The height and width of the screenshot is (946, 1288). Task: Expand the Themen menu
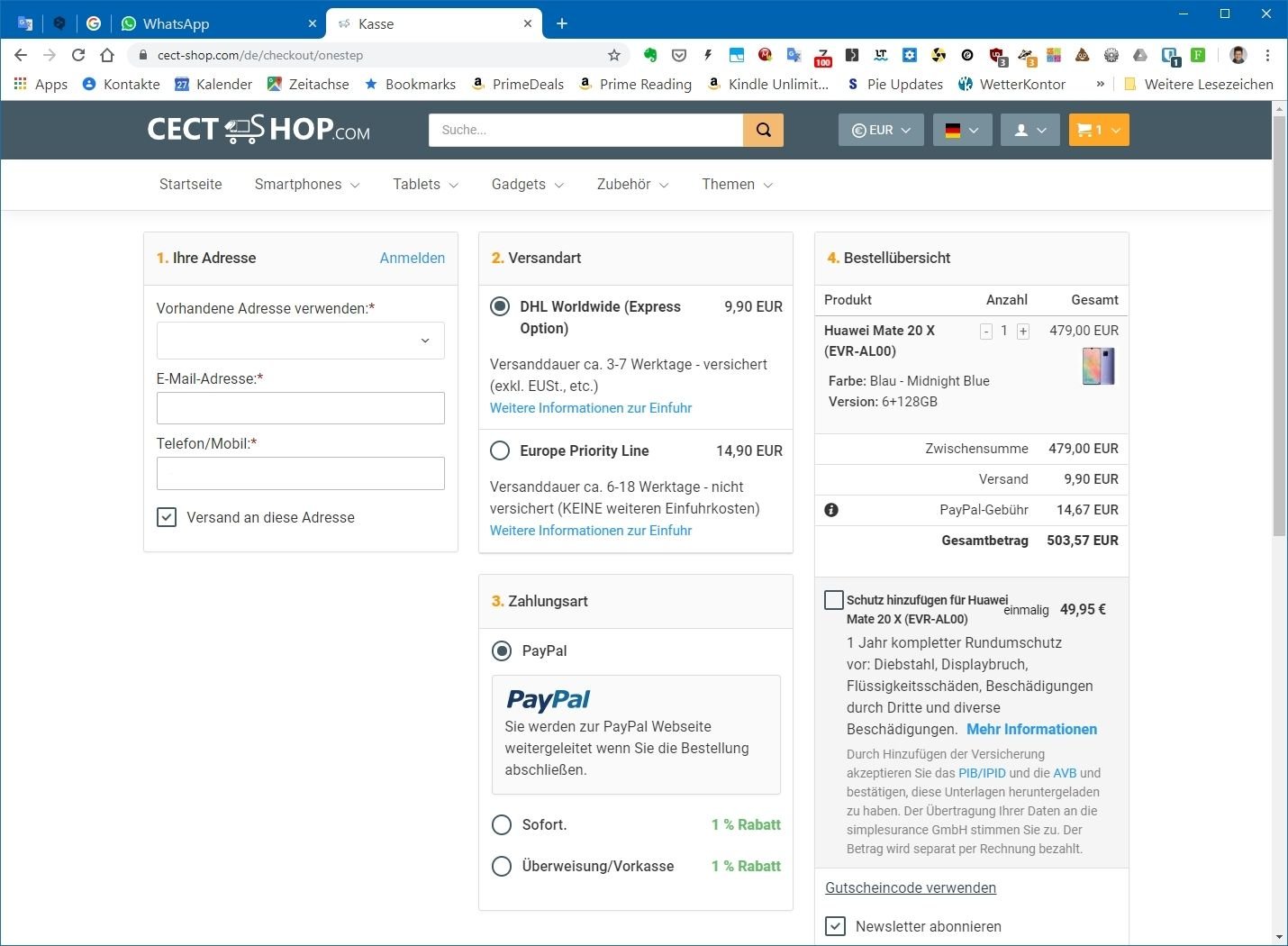click(737, 185)
